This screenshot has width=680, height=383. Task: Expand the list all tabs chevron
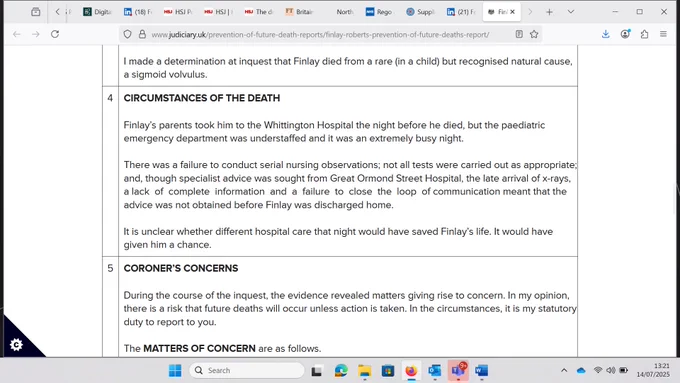[571, 12]
